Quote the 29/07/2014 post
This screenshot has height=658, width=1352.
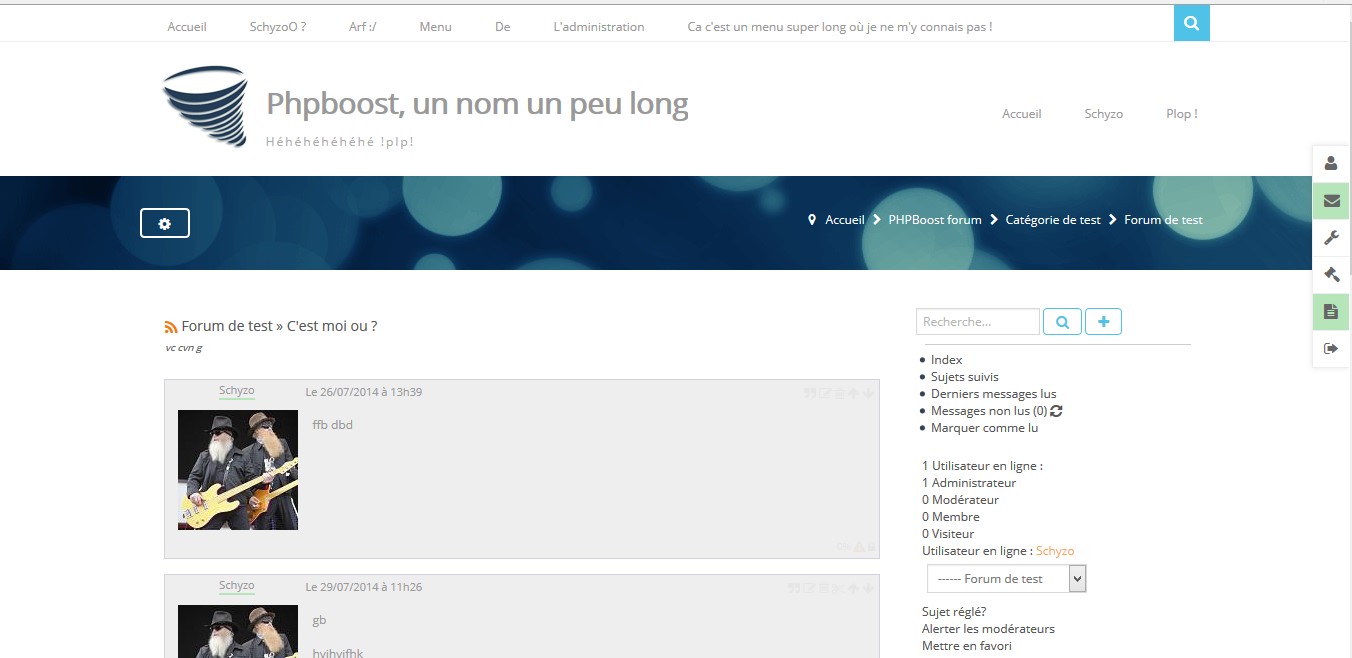click(x=793, y=588)
